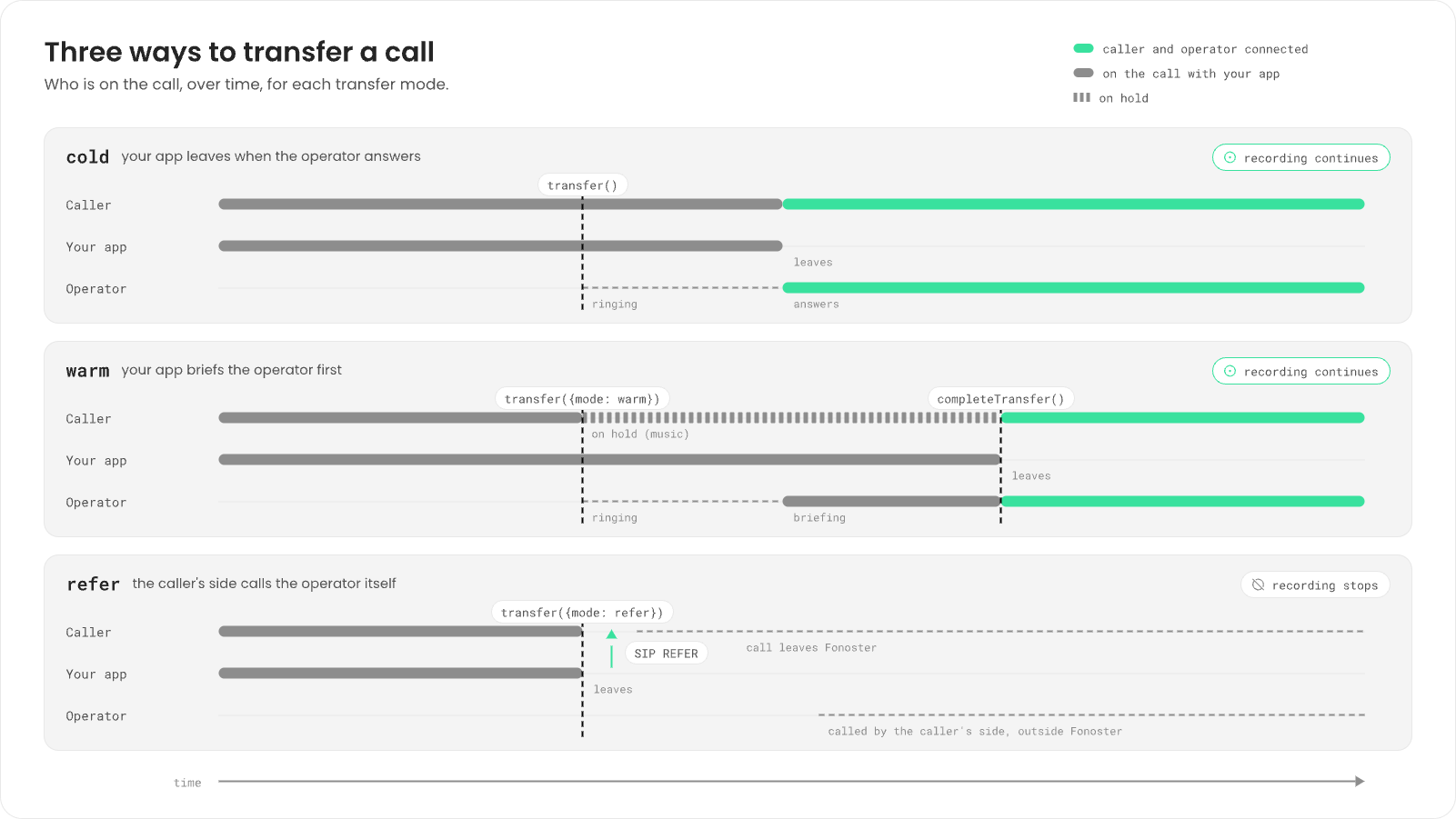1456x819 pixels.
Task: Click the caller's side calls the operator itself
Action: click(x=264, y=584)
